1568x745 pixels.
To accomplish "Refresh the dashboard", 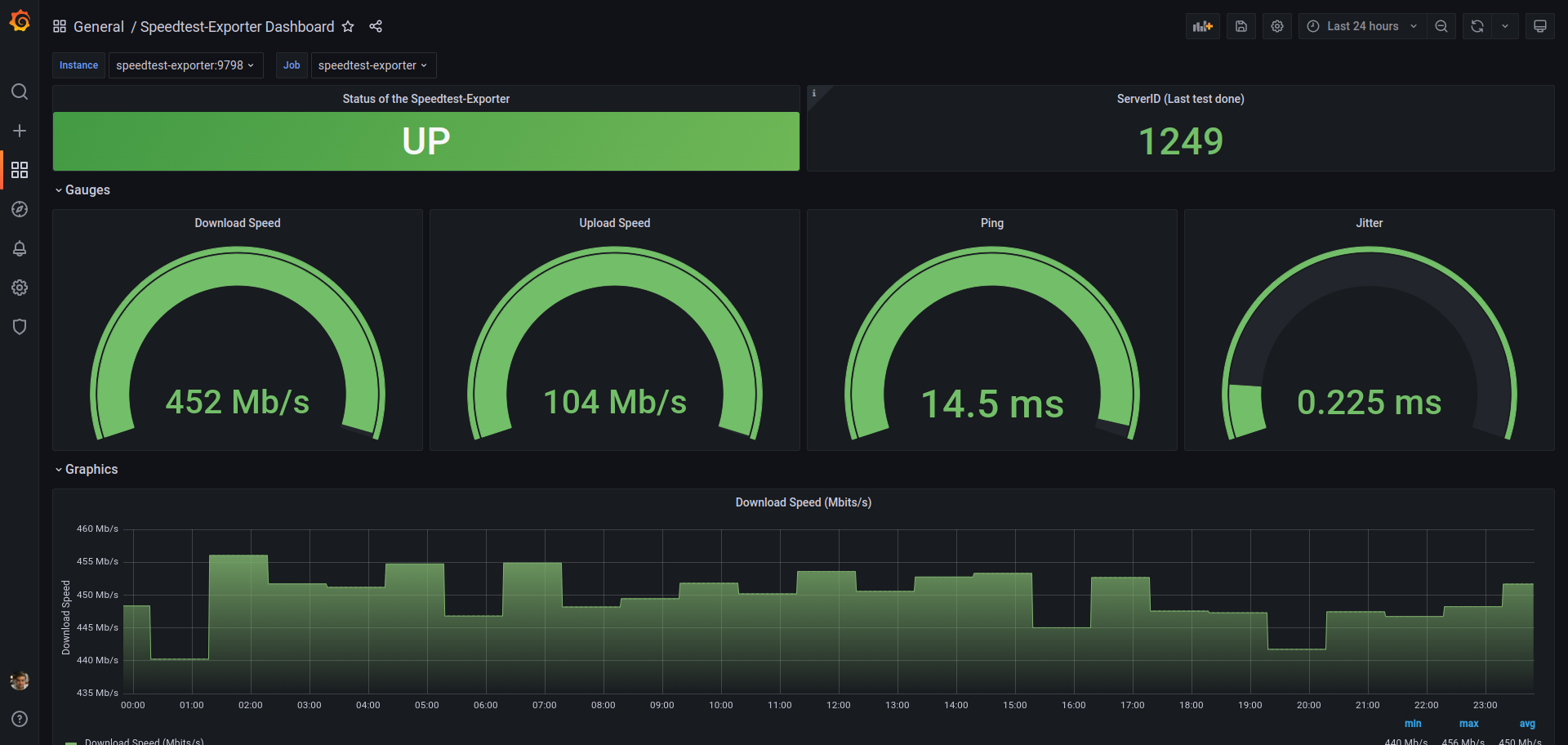I will coord(1477,26).
